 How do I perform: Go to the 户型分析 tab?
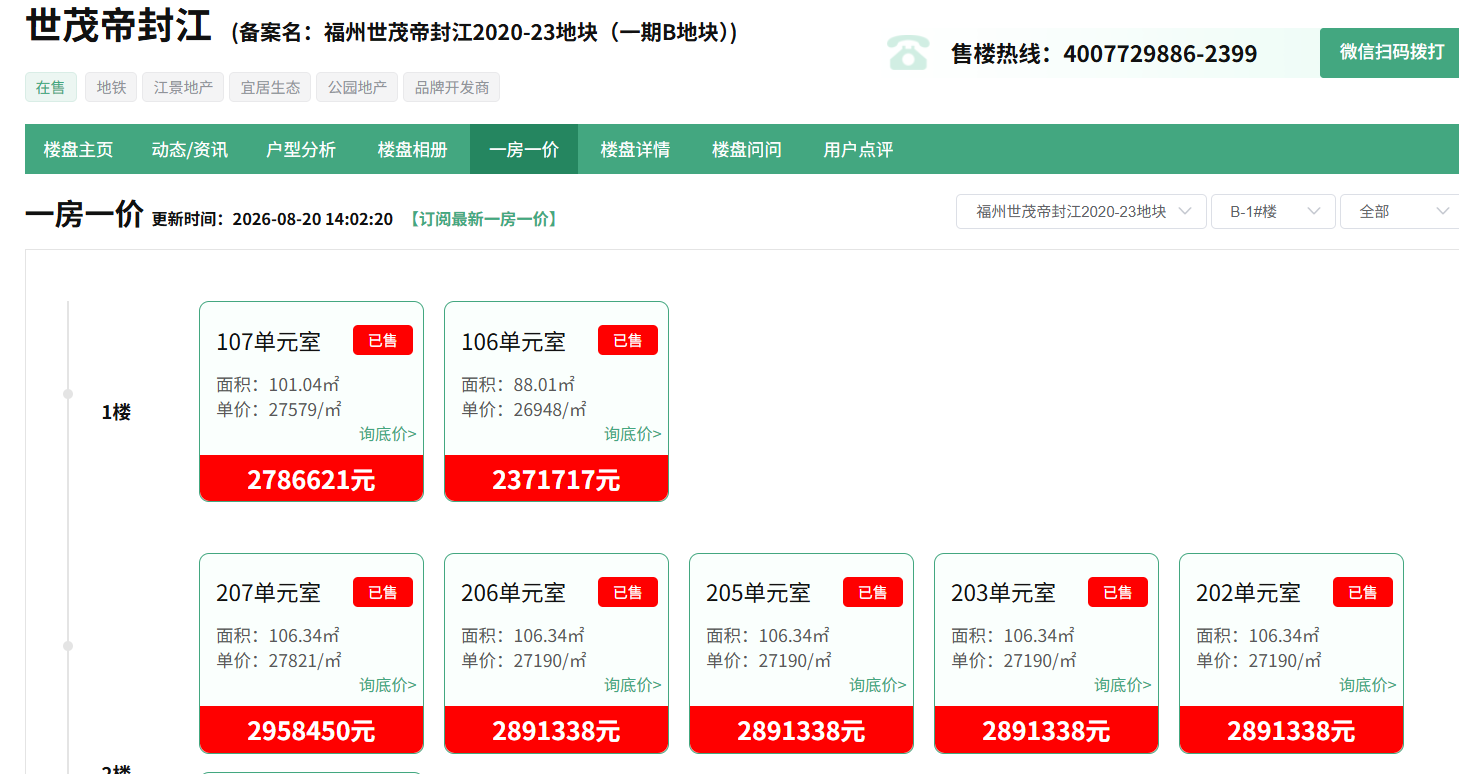pyautogui.click(x=301, y=150)
